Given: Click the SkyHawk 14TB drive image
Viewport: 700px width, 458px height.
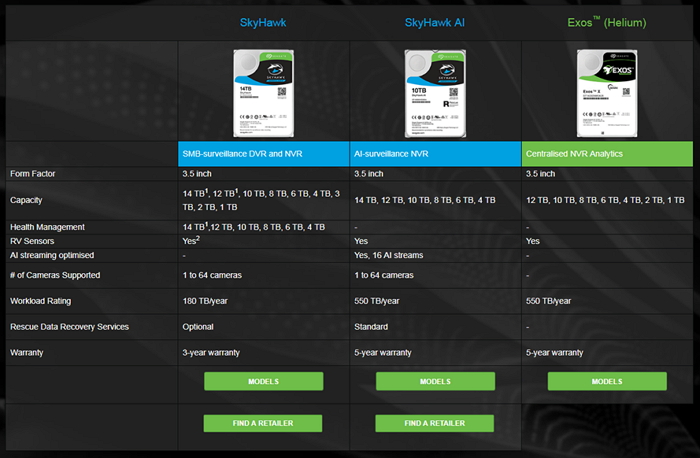Looking at the screenshot, I should point(263,93).
